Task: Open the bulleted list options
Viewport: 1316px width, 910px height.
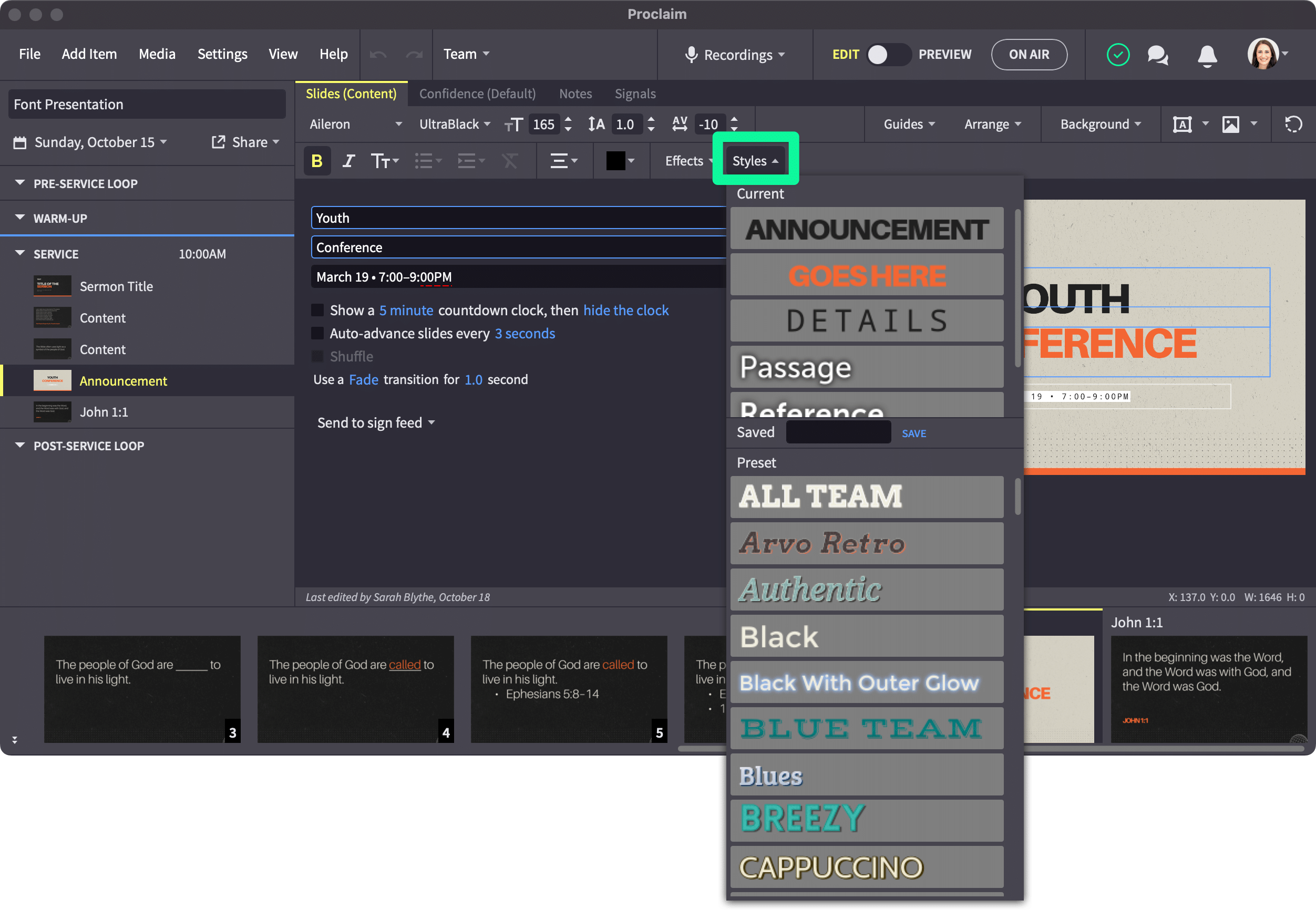Action: click(428, 161)
